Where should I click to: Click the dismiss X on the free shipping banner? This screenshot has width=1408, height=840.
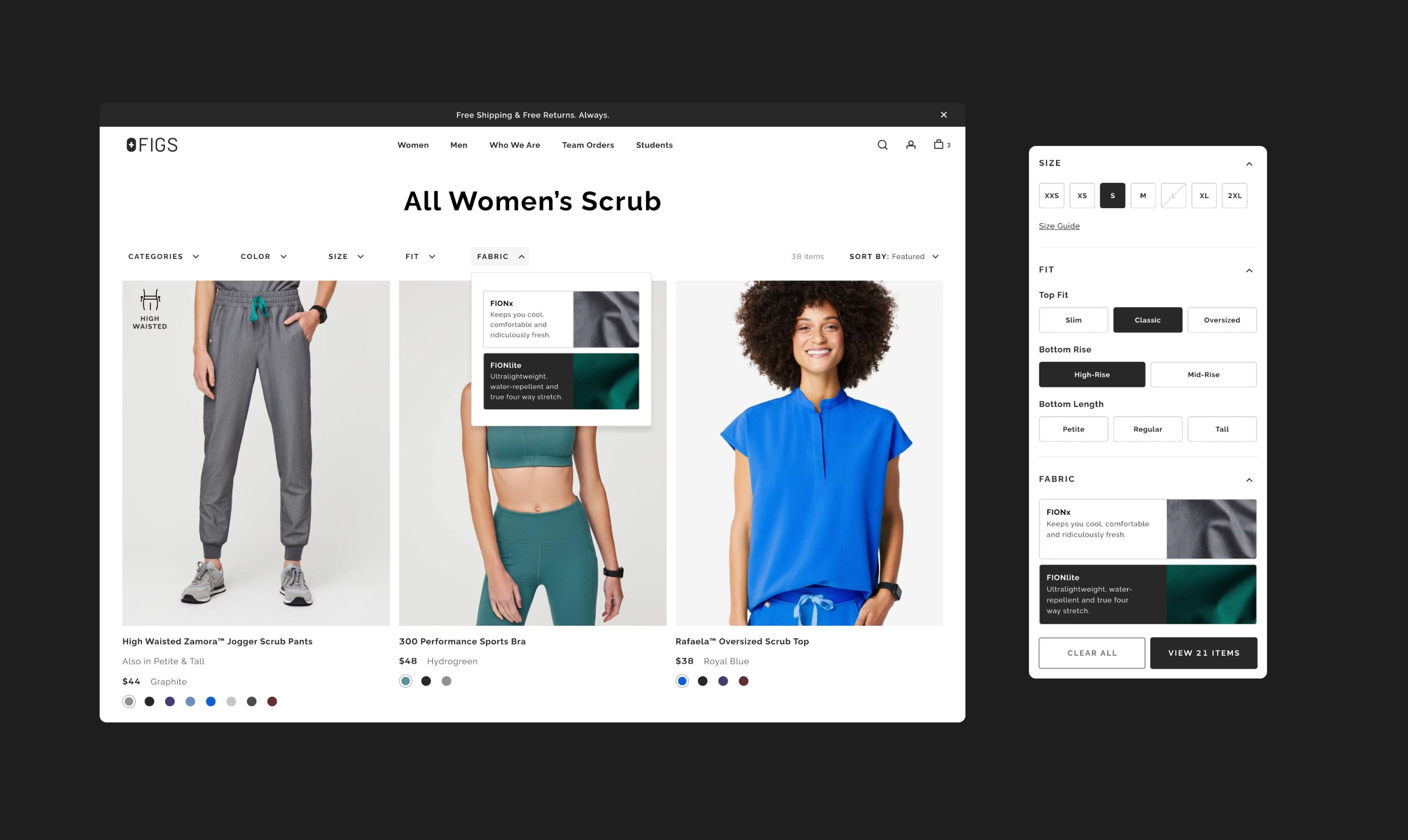click(943, 114)
